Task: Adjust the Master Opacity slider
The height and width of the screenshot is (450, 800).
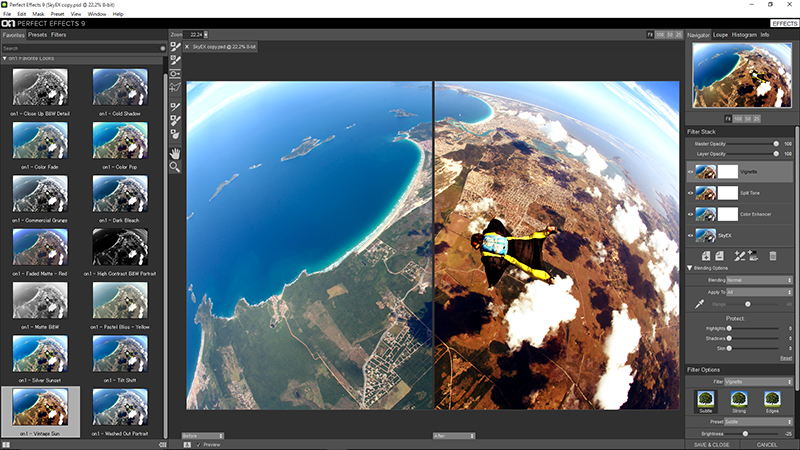Action: [776, 144]
